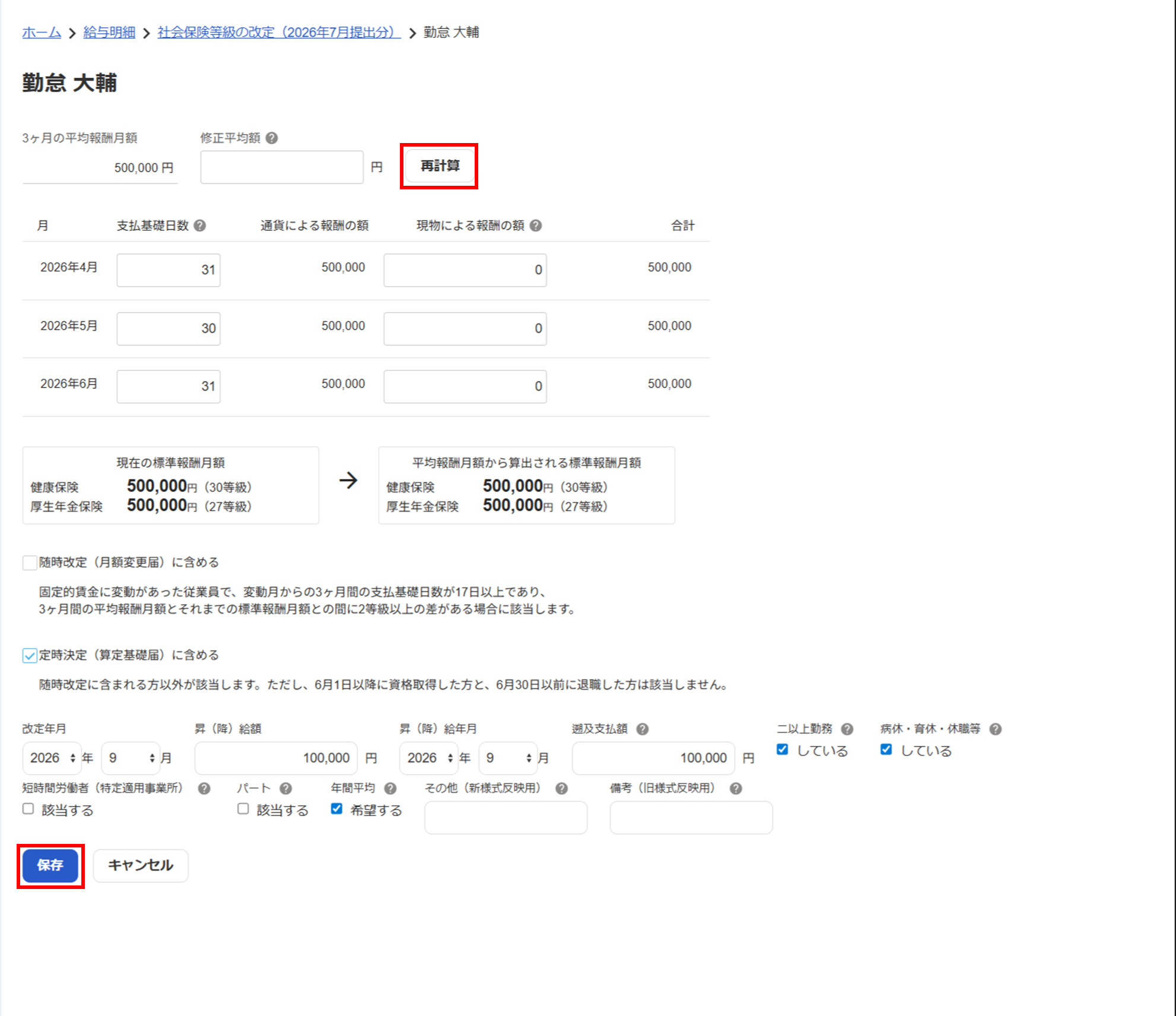
Task: Click the 保存 button
Action: [50, 865]
